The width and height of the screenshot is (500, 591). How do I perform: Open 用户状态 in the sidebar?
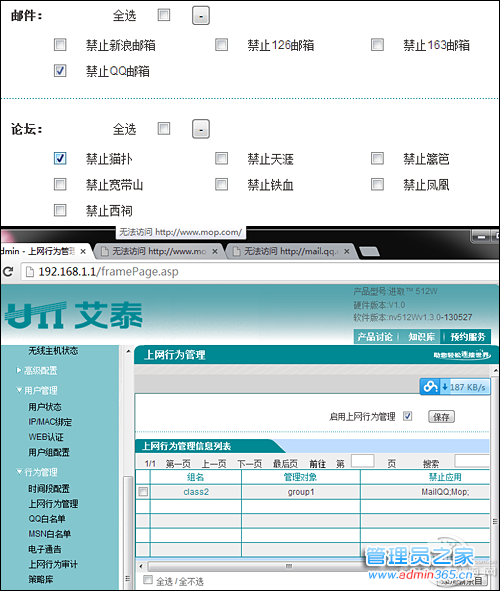(45, 407)
